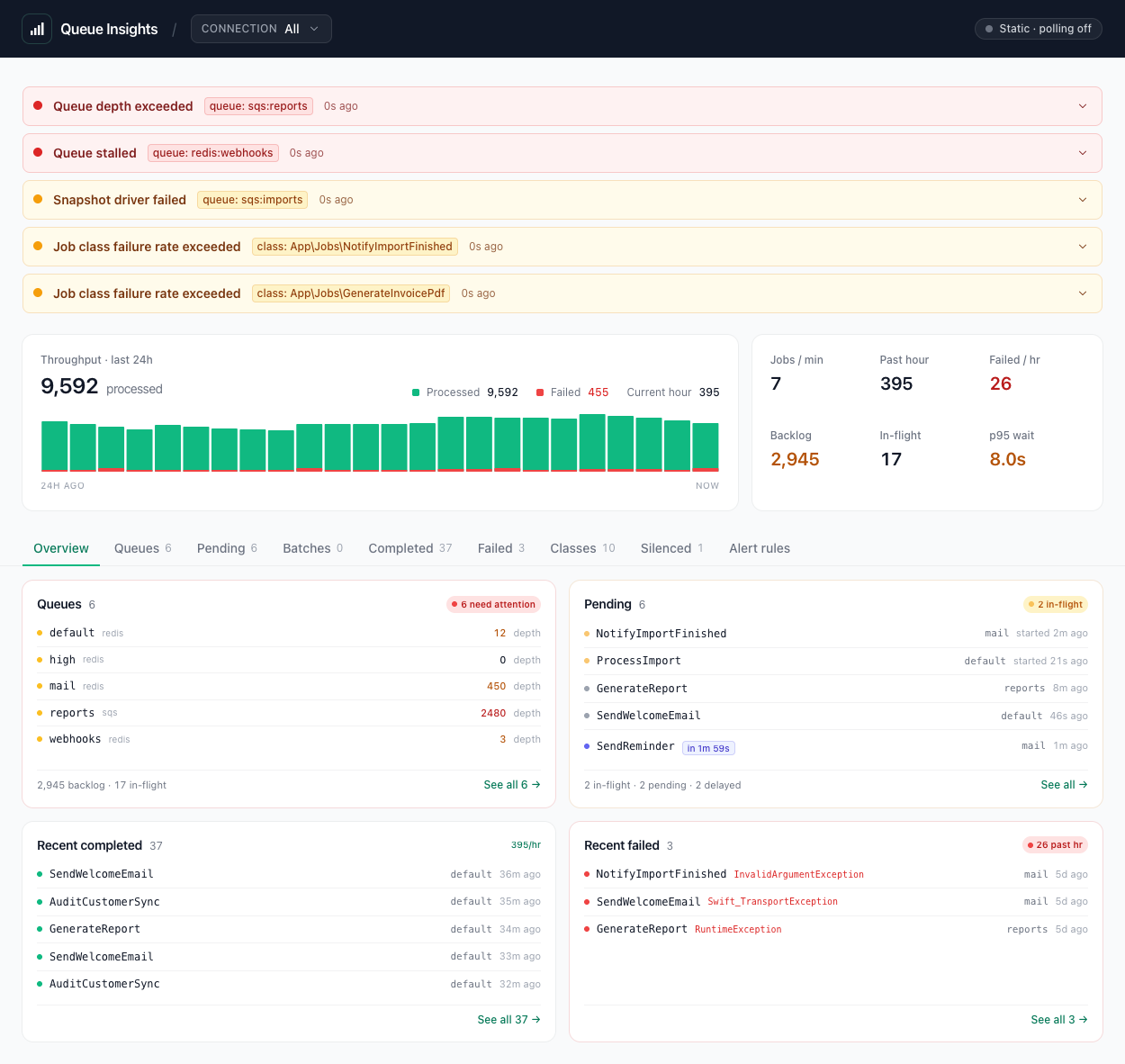
Task: Open AuditCustomerSync completed 32m ago
Action: (289, 984)
